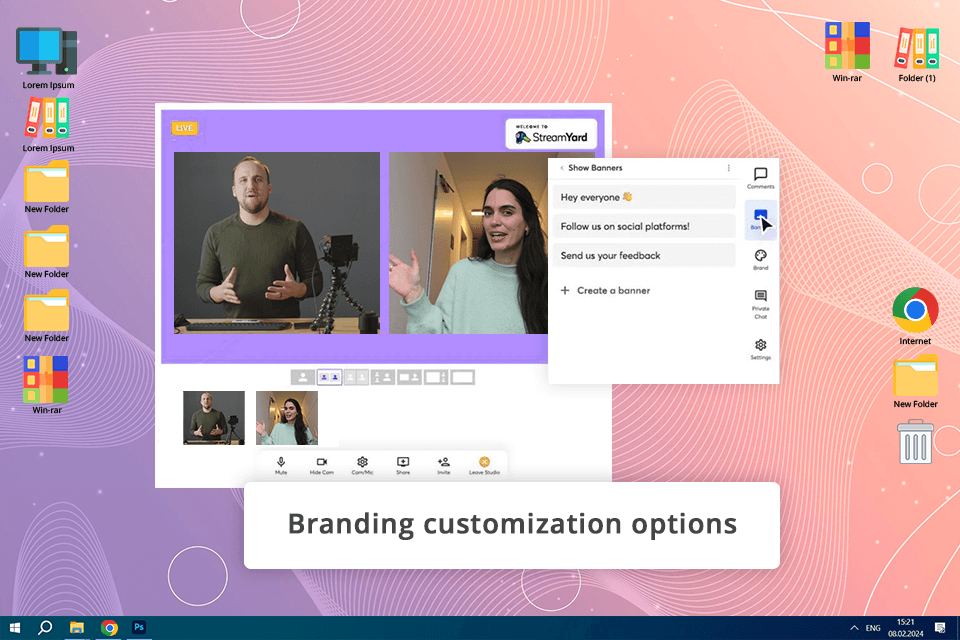
Task: Select the woman's camera thumbnail
Action: point(287,418)
